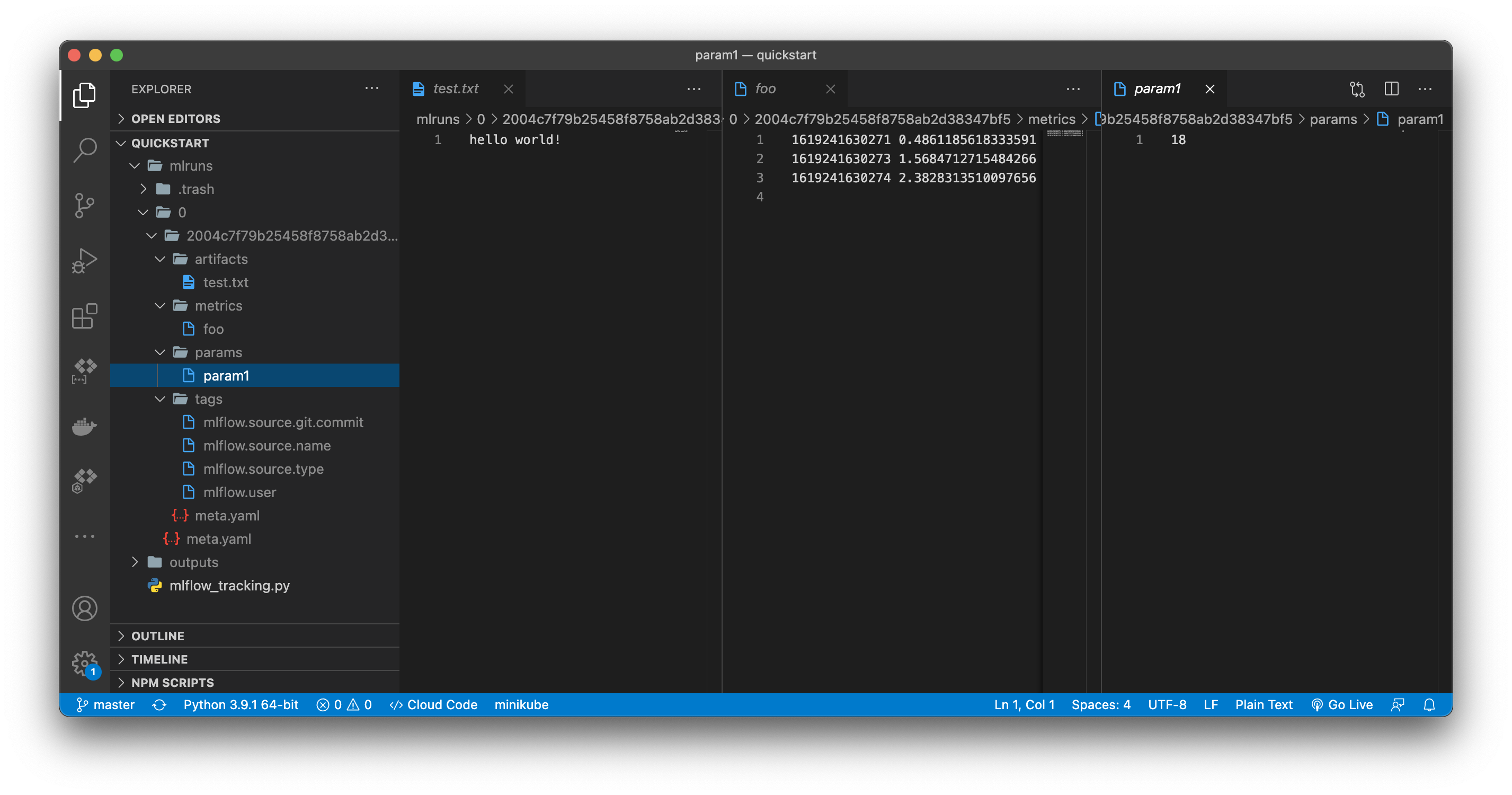Click the synchronize changes icon in status bar
The width and height of the screenshot is (1512, 795).
pyautogui.click(x=159, y=704)
